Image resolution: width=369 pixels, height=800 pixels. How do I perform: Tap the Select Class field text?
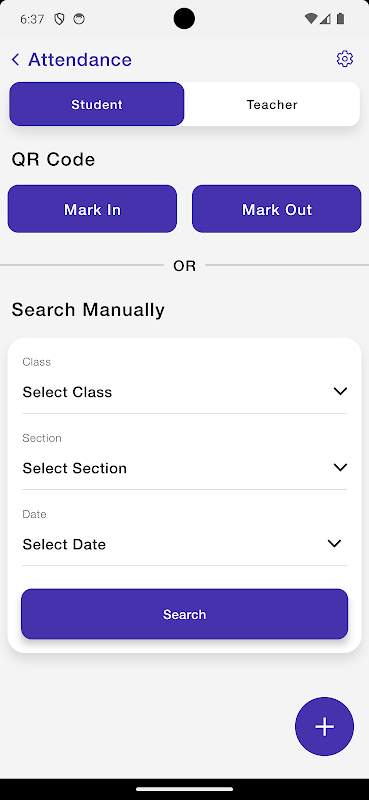67,392
